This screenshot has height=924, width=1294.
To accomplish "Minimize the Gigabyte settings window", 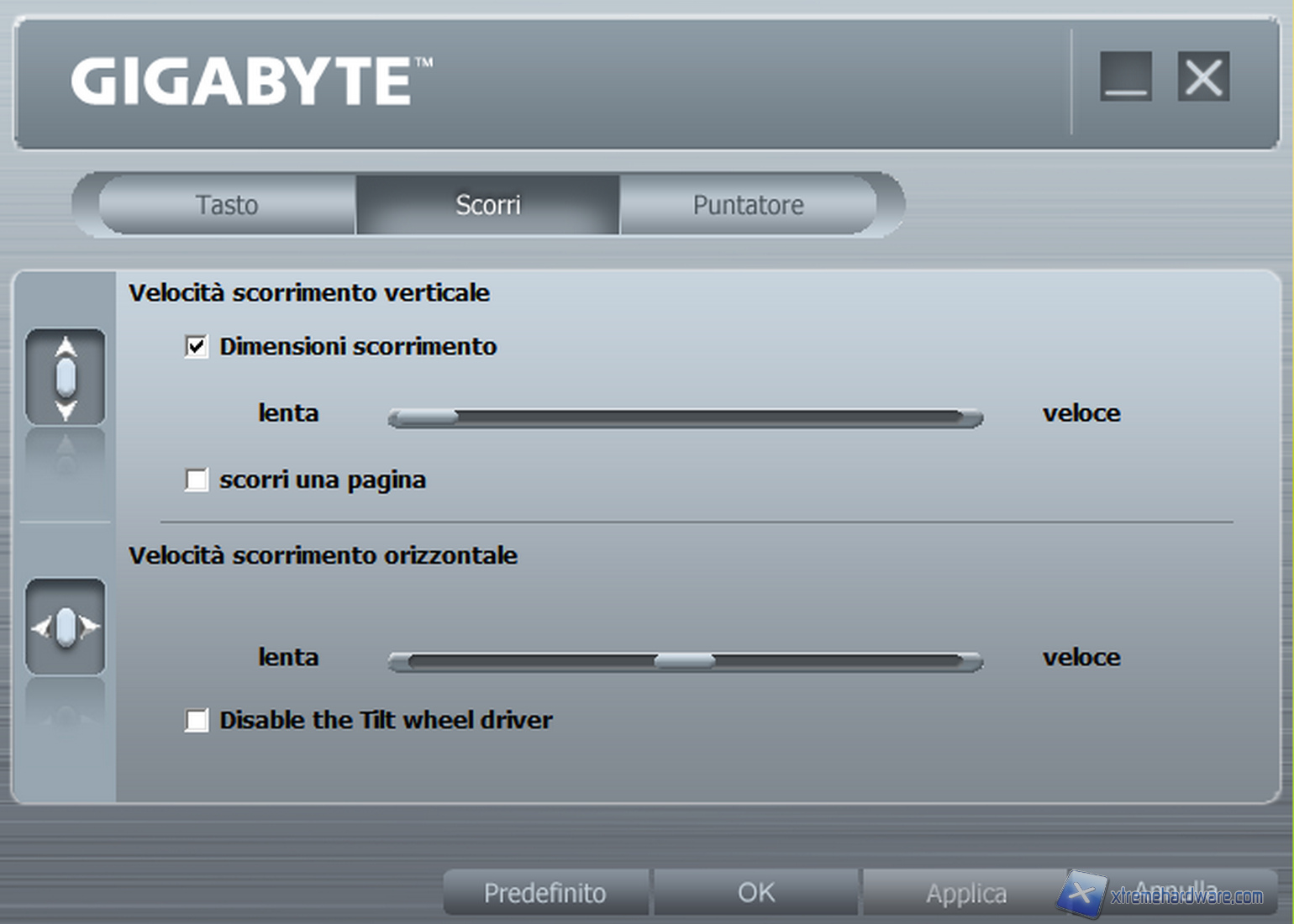I will (x=1125, y=77).
